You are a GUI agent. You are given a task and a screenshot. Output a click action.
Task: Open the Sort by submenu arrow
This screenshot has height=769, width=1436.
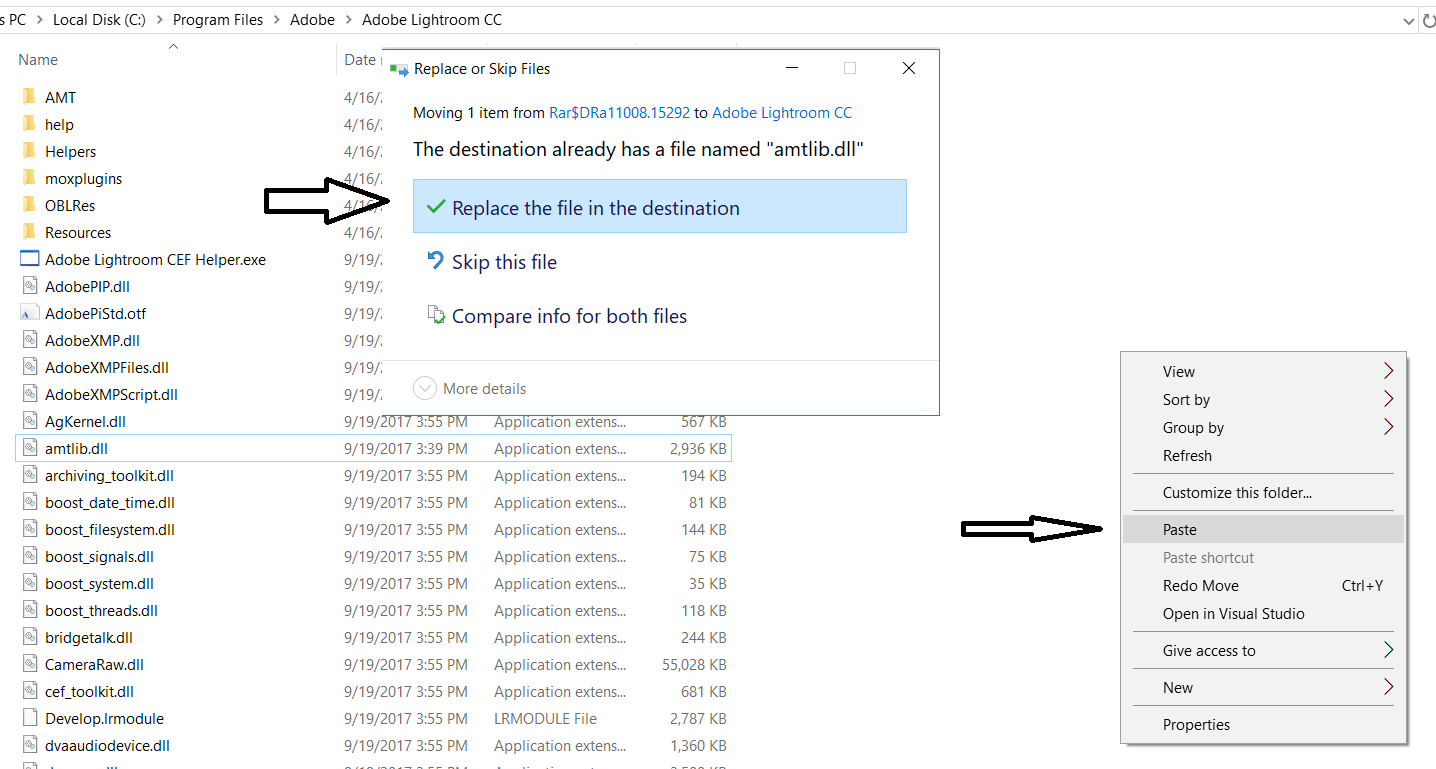tap(1388, 399)
